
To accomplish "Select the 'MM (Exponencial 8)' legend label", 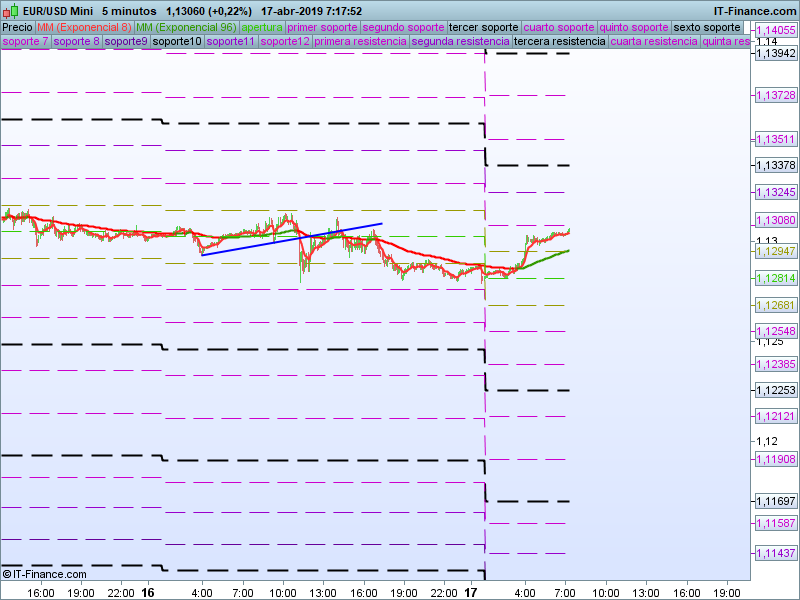I will (83, 27).
